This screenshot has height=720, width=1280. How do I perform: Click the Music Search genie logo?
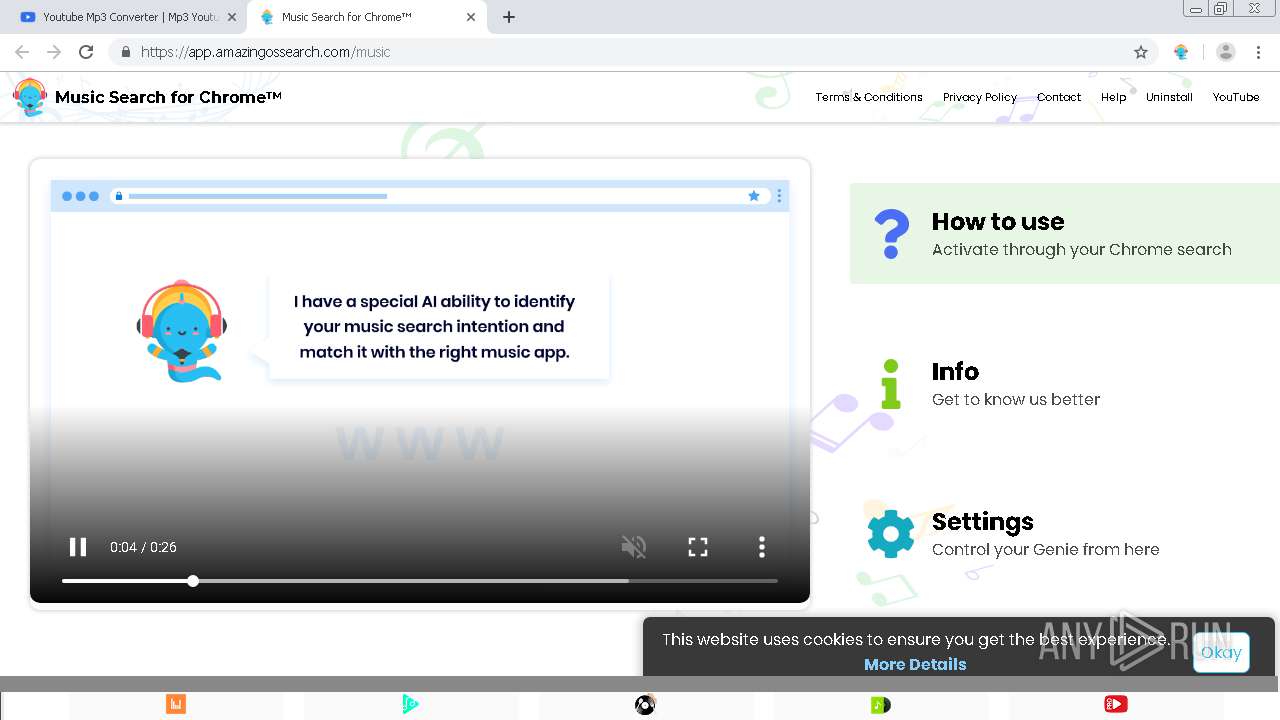[x=30, y=97]
